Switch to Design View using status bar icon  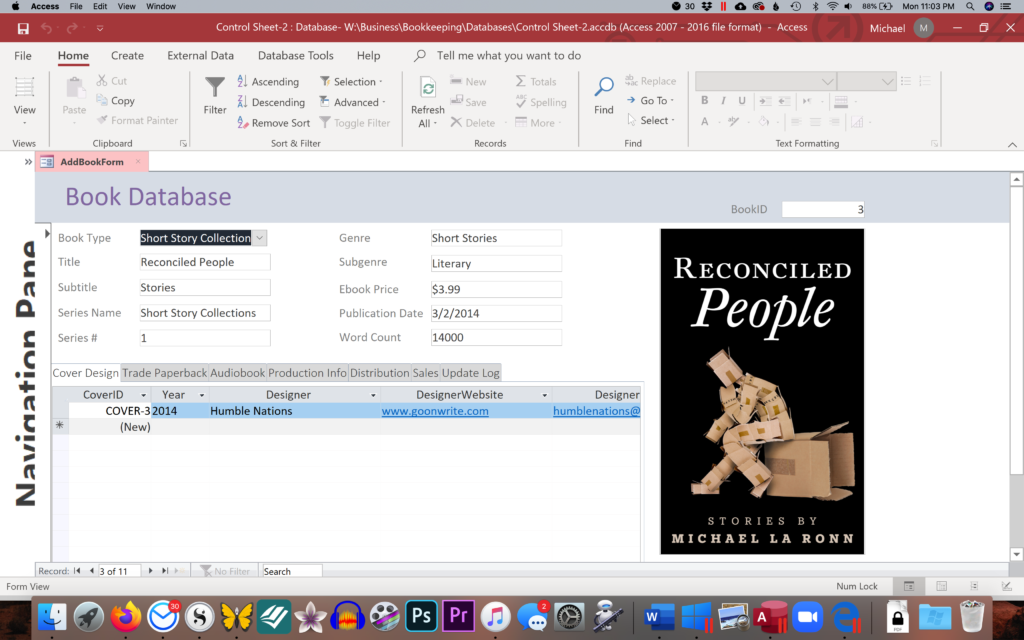1006,586
